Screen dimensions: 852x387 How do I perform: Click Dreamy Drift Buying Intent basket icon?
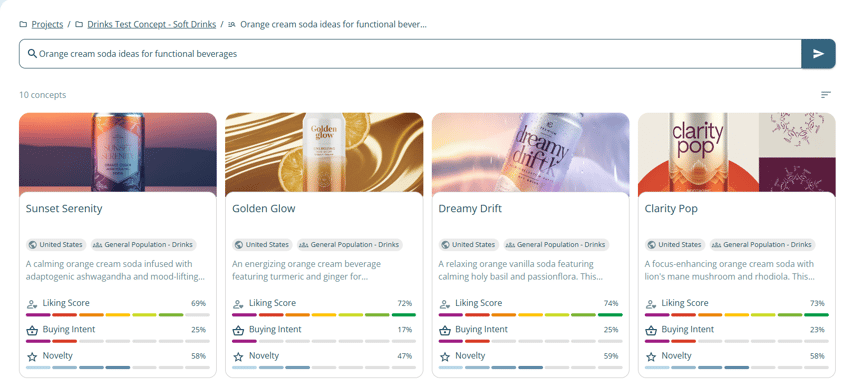point(444,330)
